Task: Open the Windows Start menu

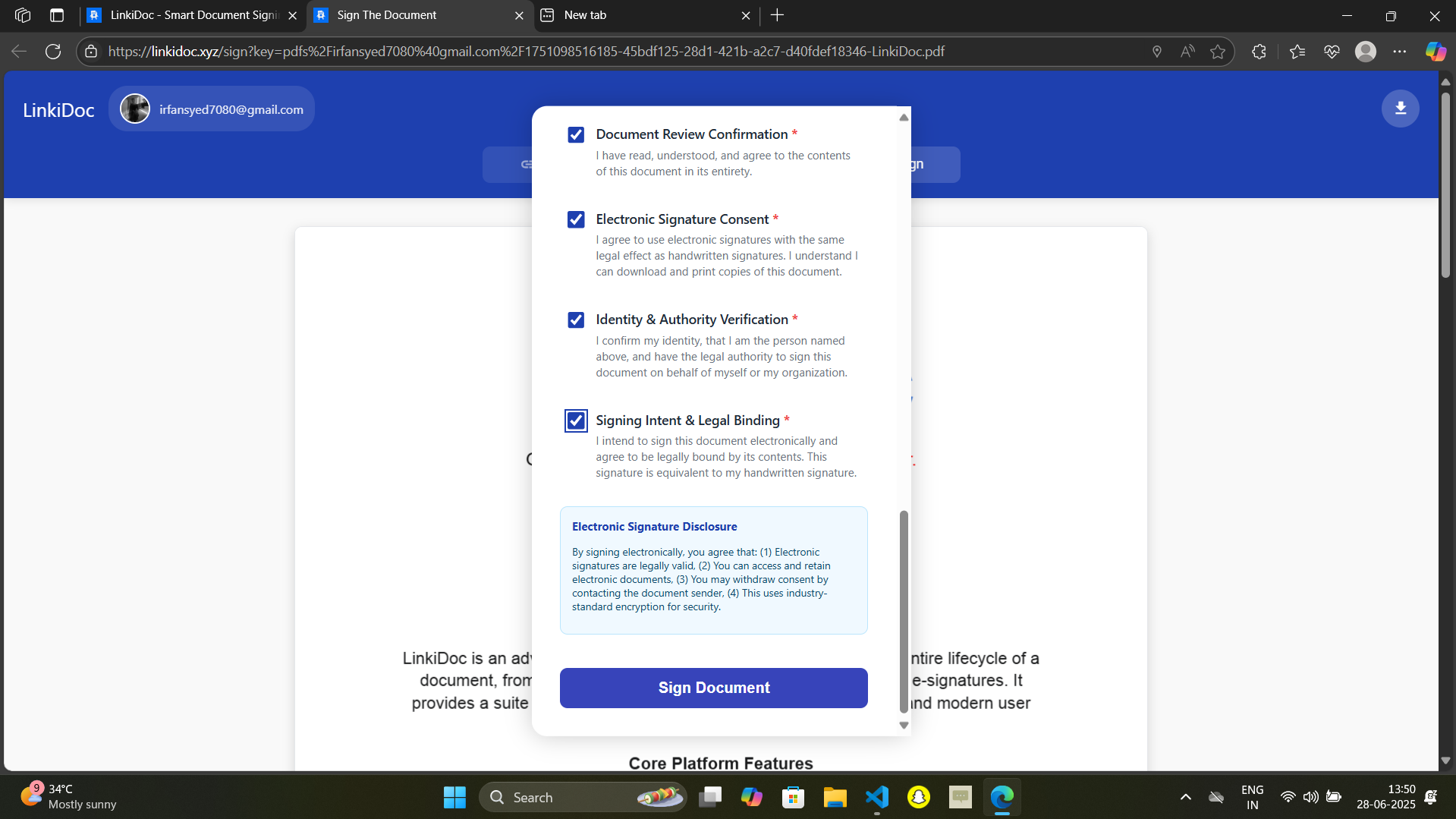Action: tap(454, 797)
